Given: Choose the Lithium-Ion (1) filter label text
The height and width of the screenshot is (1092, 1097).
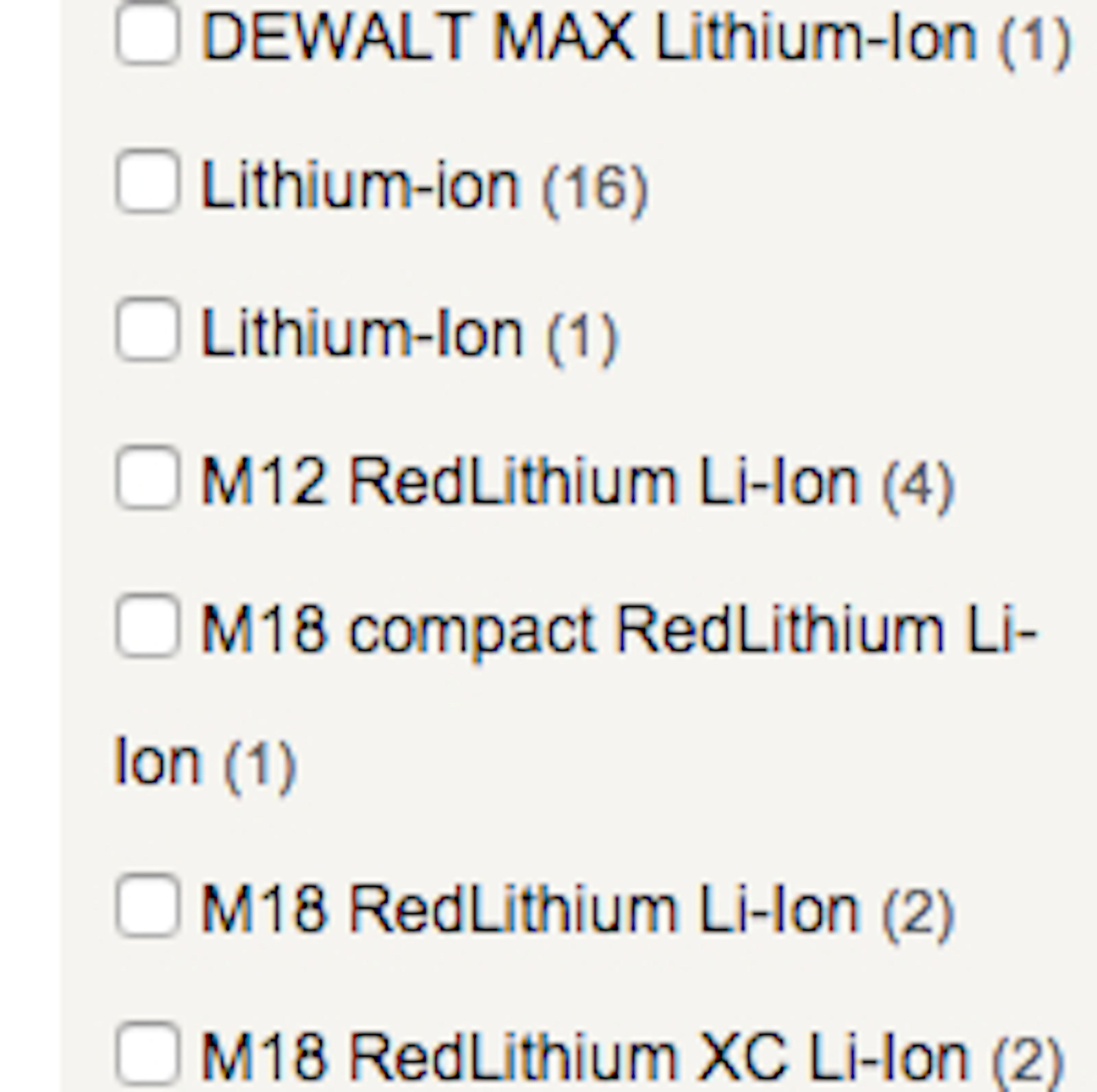Looking at the screenshot, I should coord(361,335).
